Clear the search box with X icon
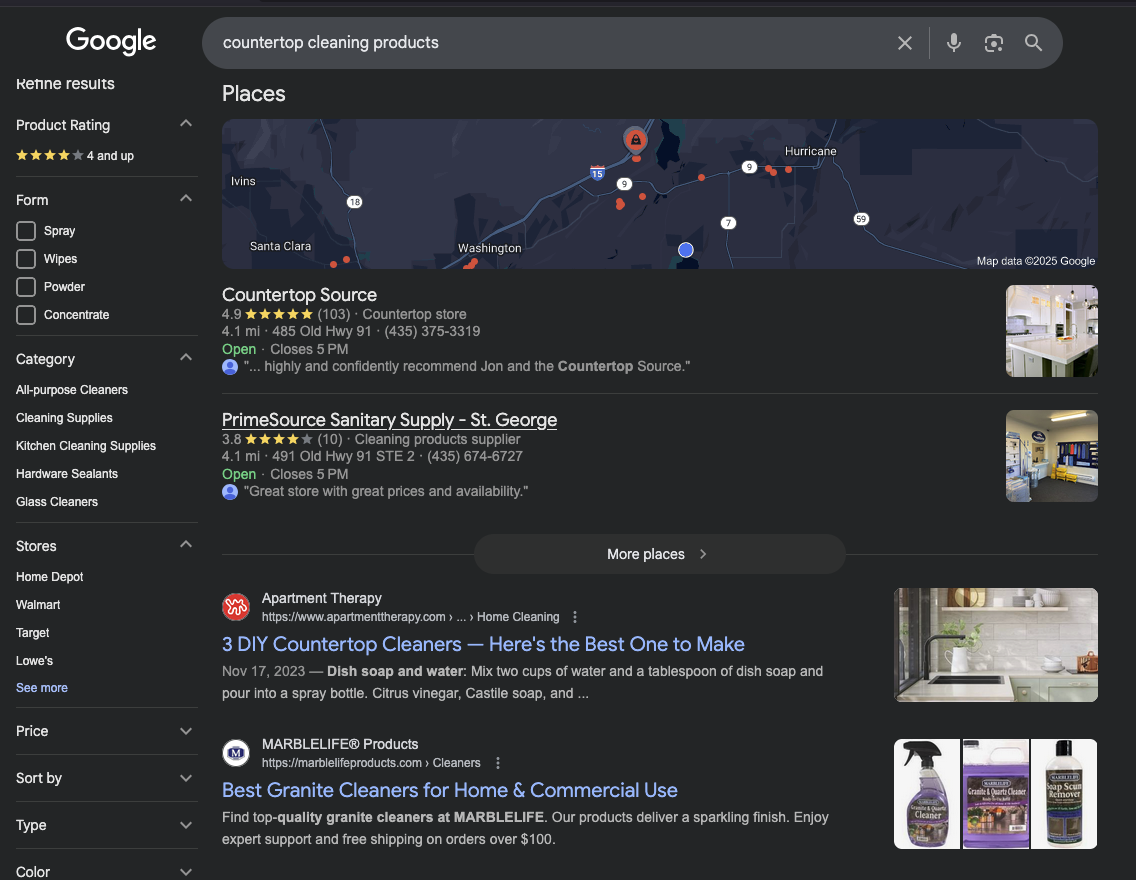Image resolution: width=1136 pixels, height=880 pixels. point(905,43)
